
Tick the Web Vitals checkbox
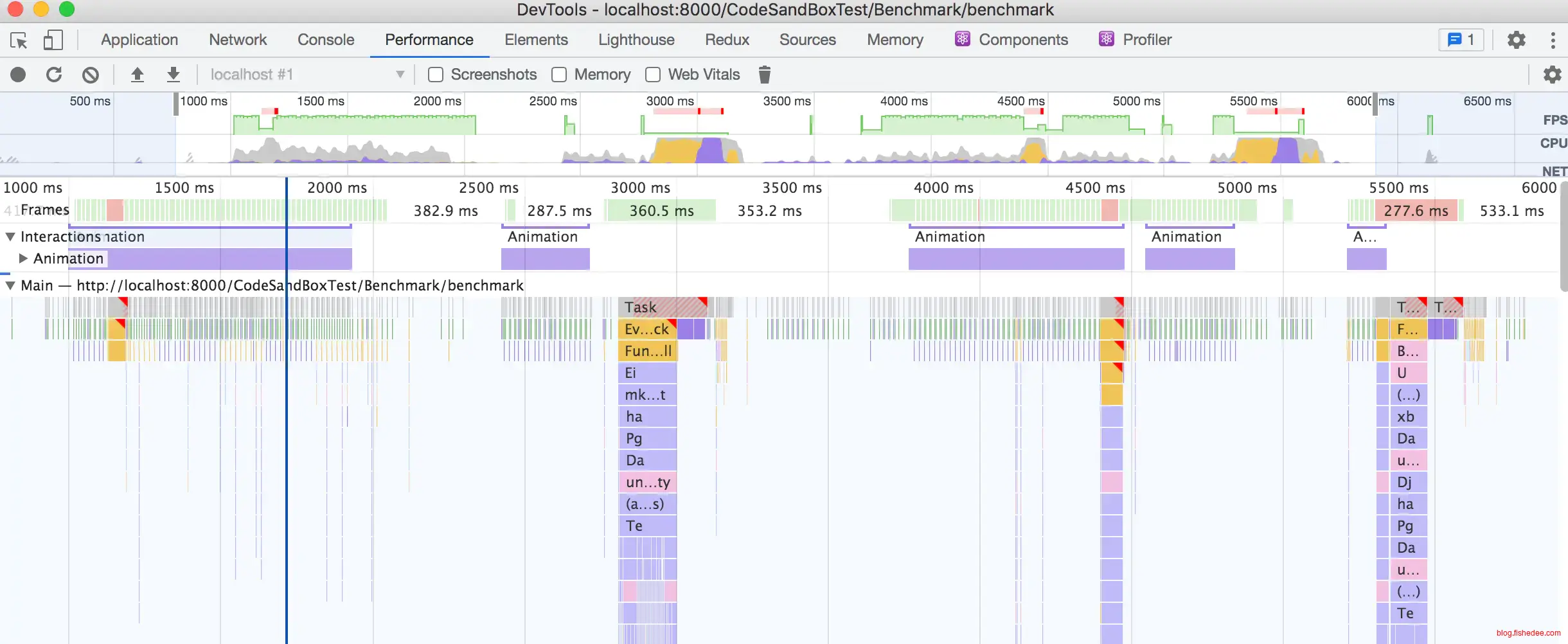coord(653,75)
